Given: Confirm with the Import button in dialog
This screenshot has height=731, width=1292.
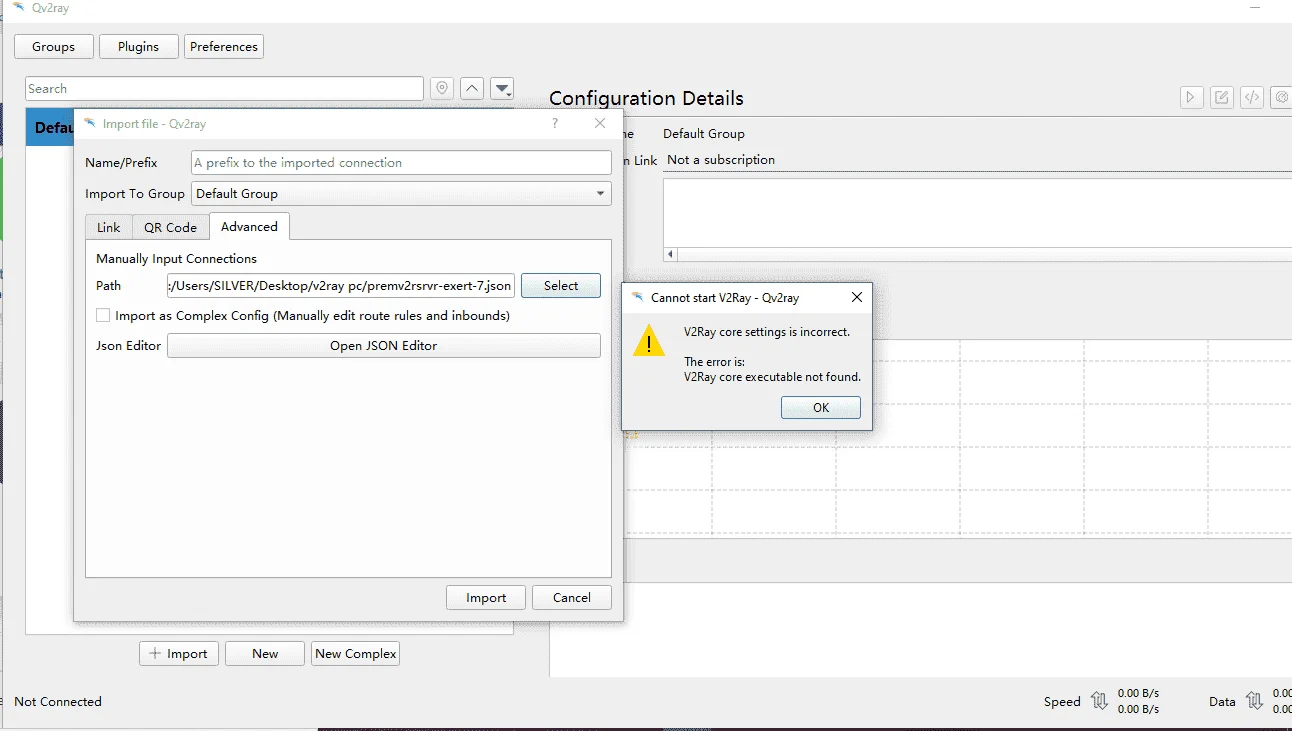Looking at the screenshot, I should [x=486, y=597].
